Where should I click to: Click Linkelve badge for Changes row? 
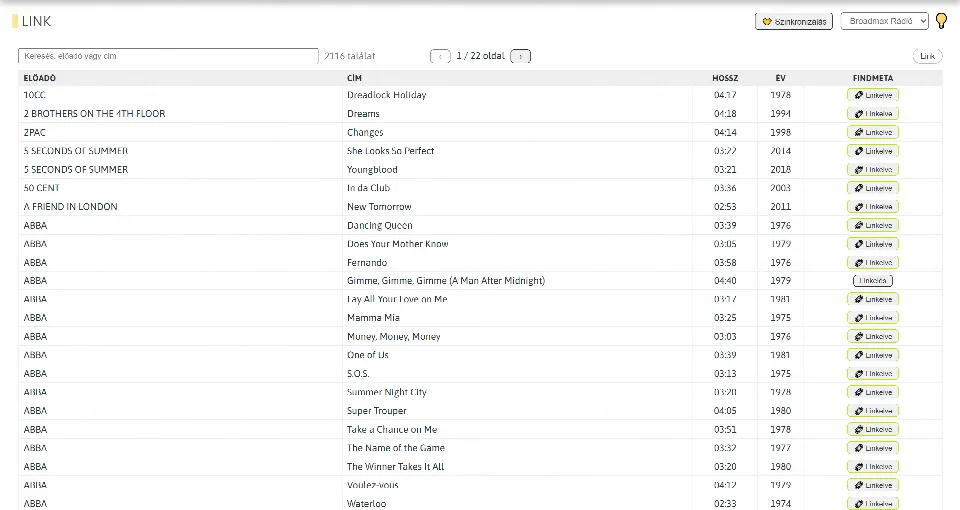pos(873,132)
